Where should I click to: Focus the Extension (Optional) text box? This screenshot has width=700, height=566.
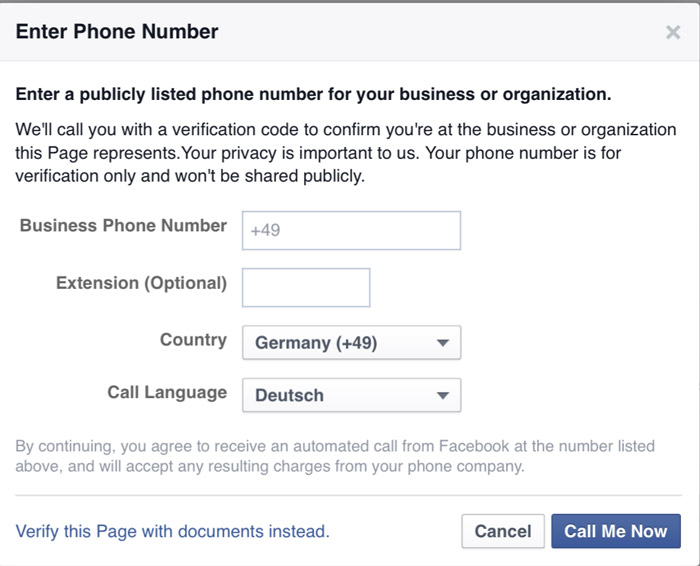tap(306, 287)
